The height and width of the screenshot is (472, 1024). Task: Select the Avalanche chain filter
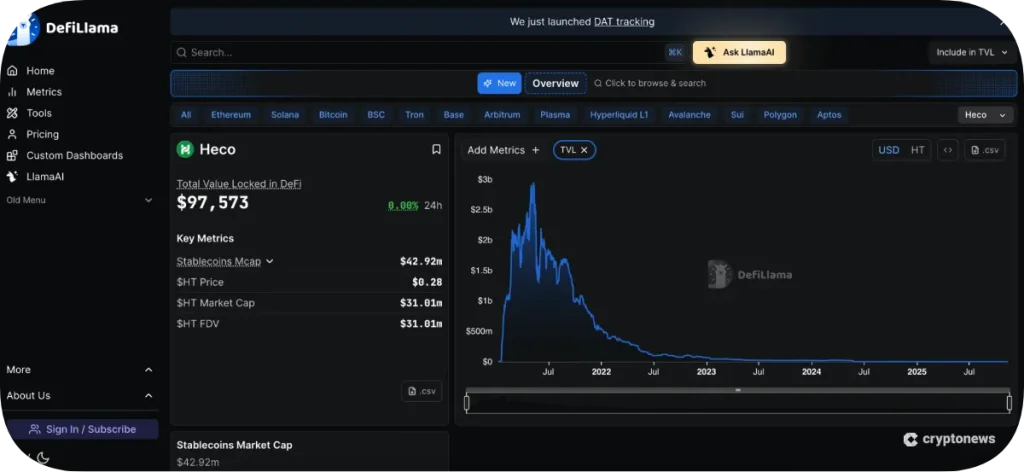point(689,115)
